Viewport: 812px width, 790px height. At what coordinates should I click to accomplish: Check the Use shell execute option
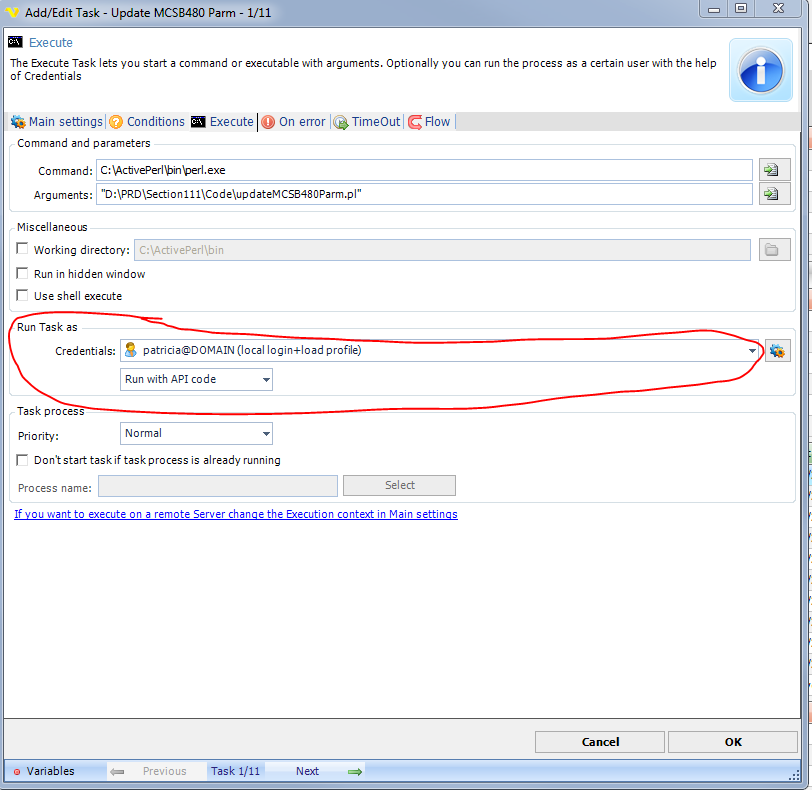coord(23,296)
